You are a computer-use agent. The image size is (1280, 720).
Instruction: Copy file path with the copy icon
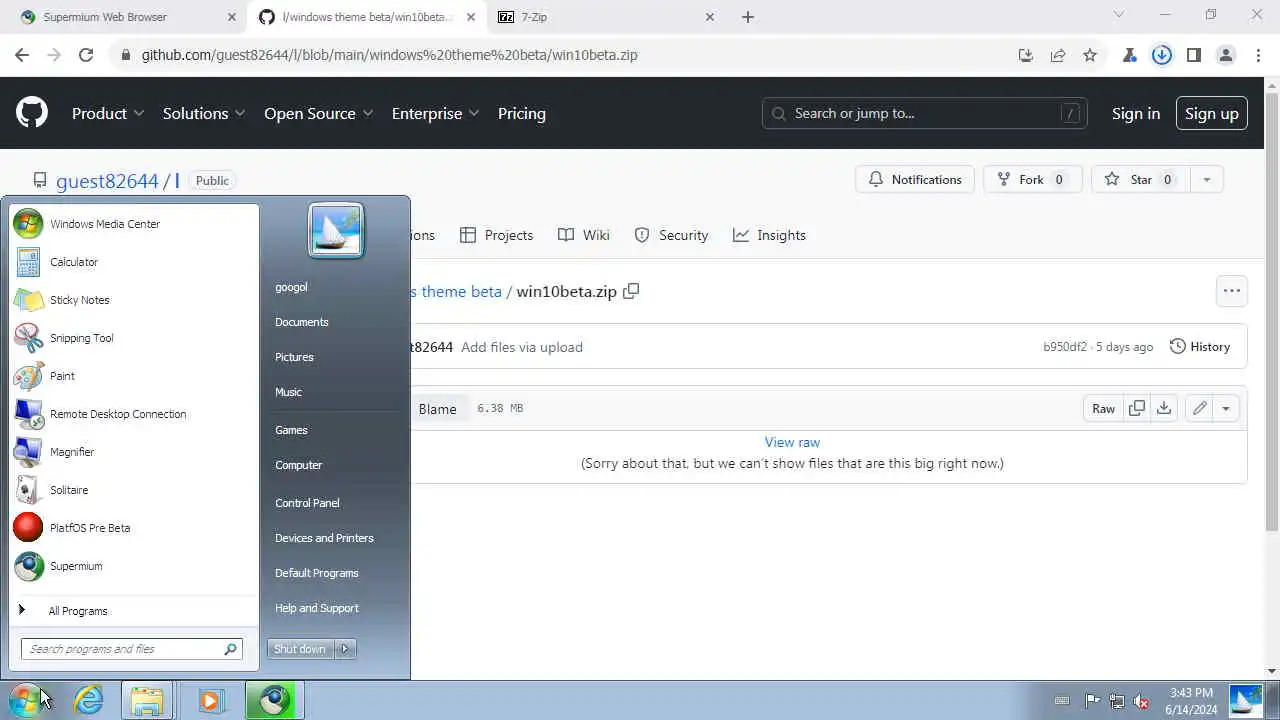(x=631, y=291)
